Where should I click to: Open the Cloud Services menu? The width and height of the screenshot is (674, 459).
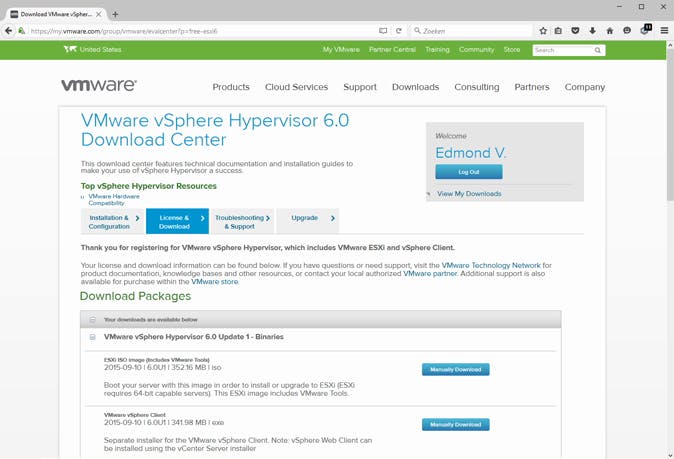click(x=296, y=87)
